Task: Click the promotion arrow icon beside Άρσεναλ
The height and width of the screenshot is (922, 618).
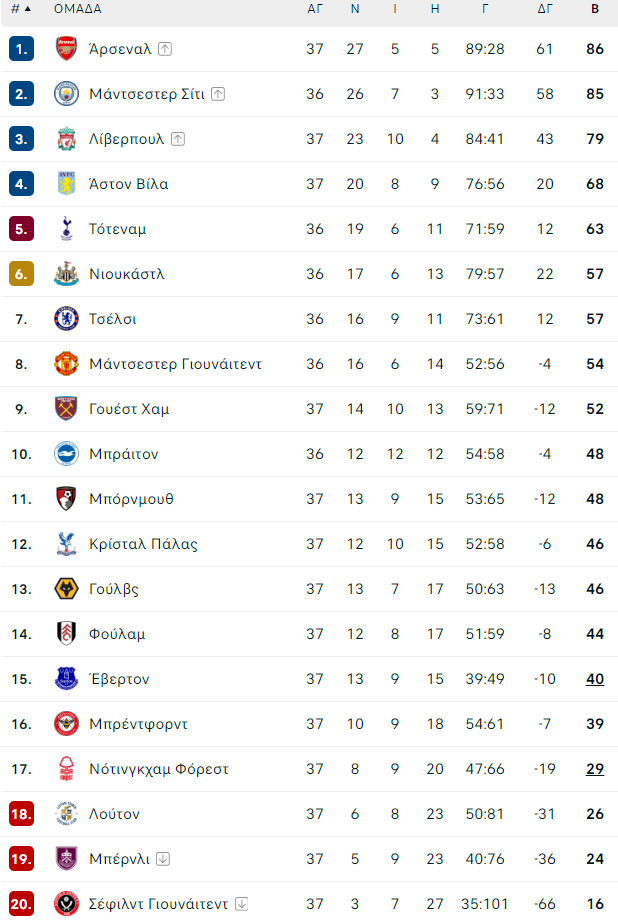Action: 165,49
